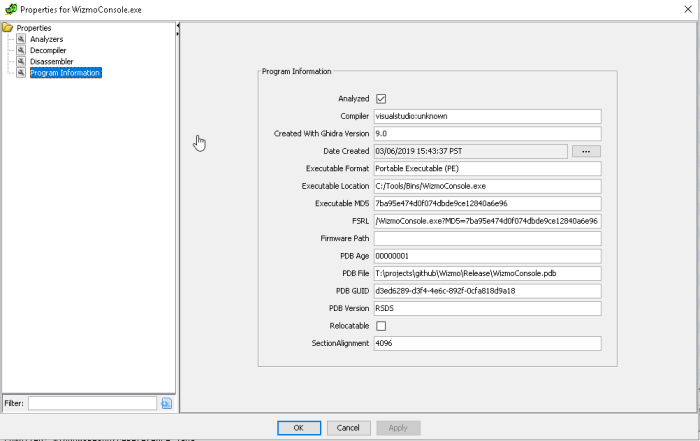Click the "Analyzed" label

pos(354,99)
